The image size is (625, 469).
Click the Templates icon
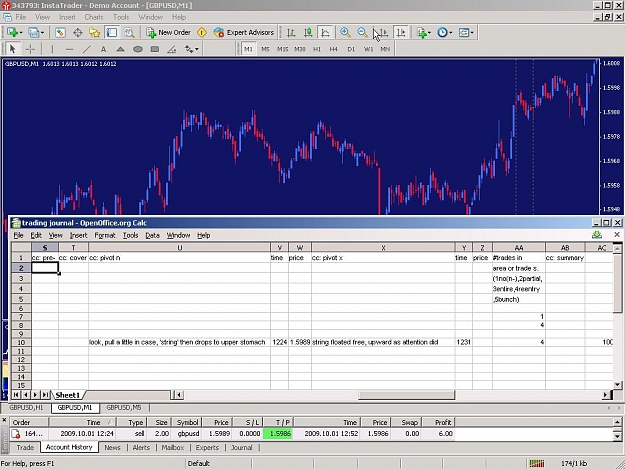[x=464, y=33]
